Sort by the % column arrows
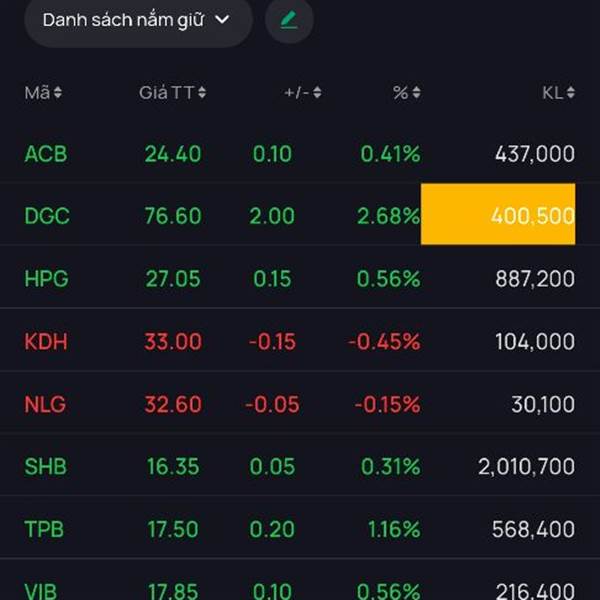 416,93
